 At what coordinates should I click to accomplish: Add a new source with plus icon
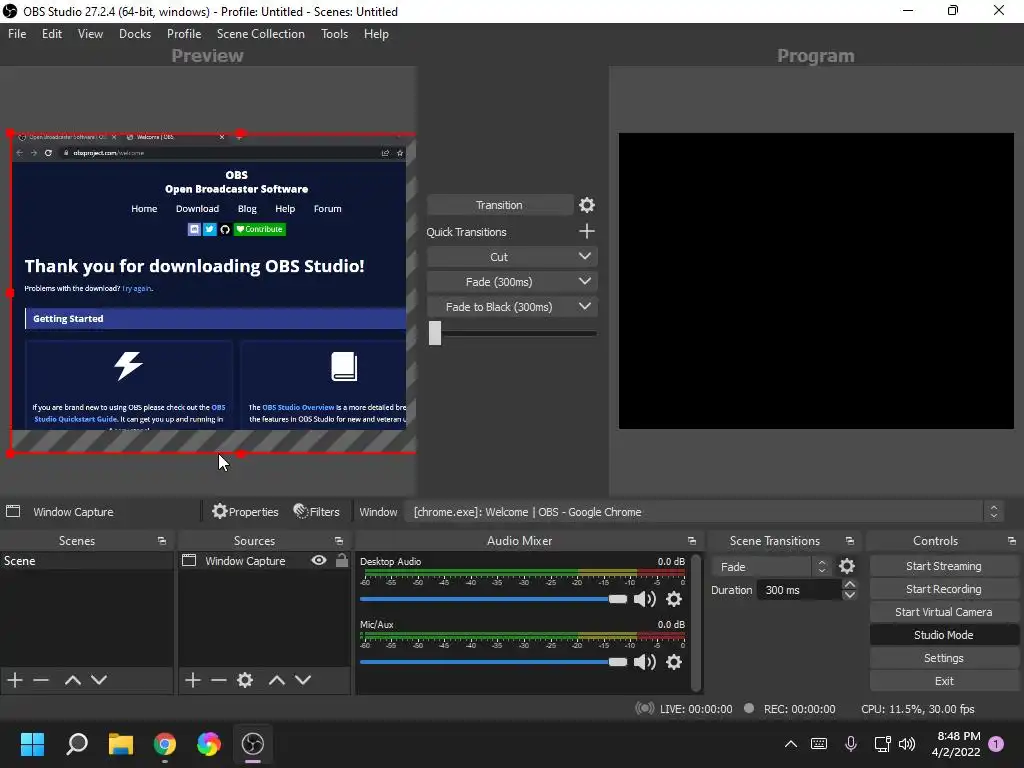point(193,680)
